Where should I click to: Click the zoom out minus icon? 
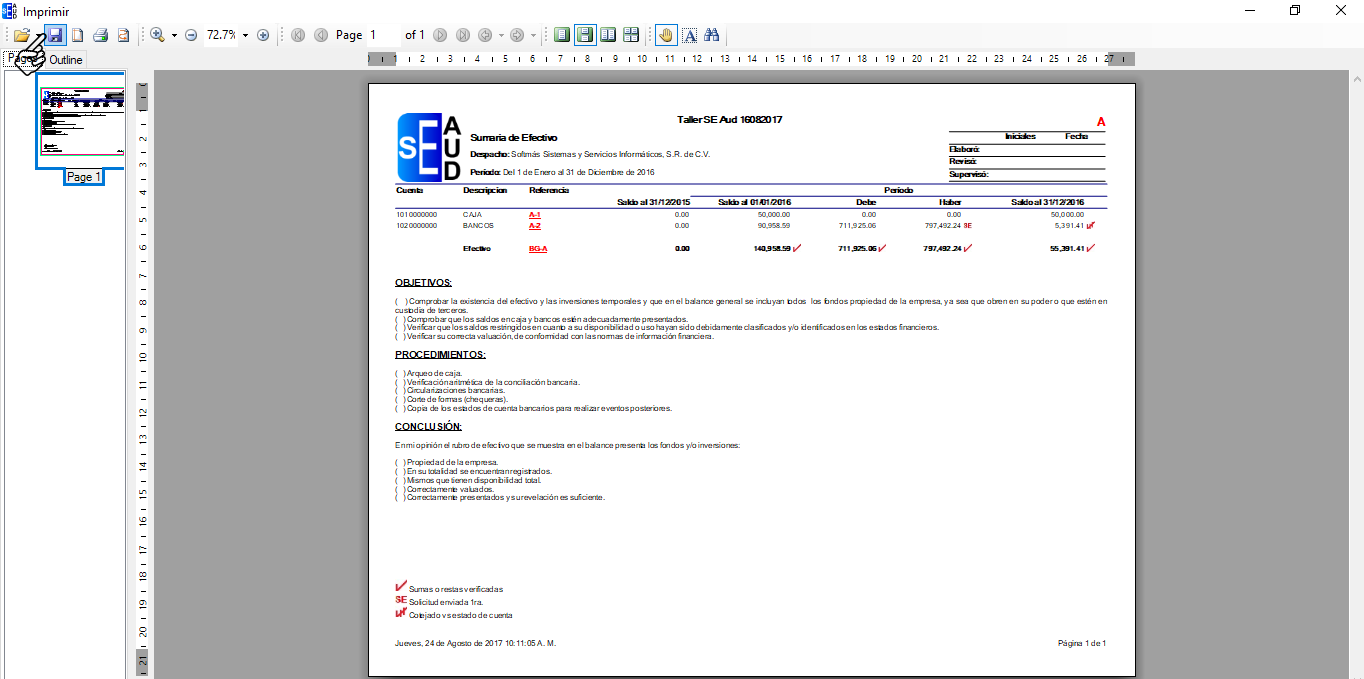[191, 35]
